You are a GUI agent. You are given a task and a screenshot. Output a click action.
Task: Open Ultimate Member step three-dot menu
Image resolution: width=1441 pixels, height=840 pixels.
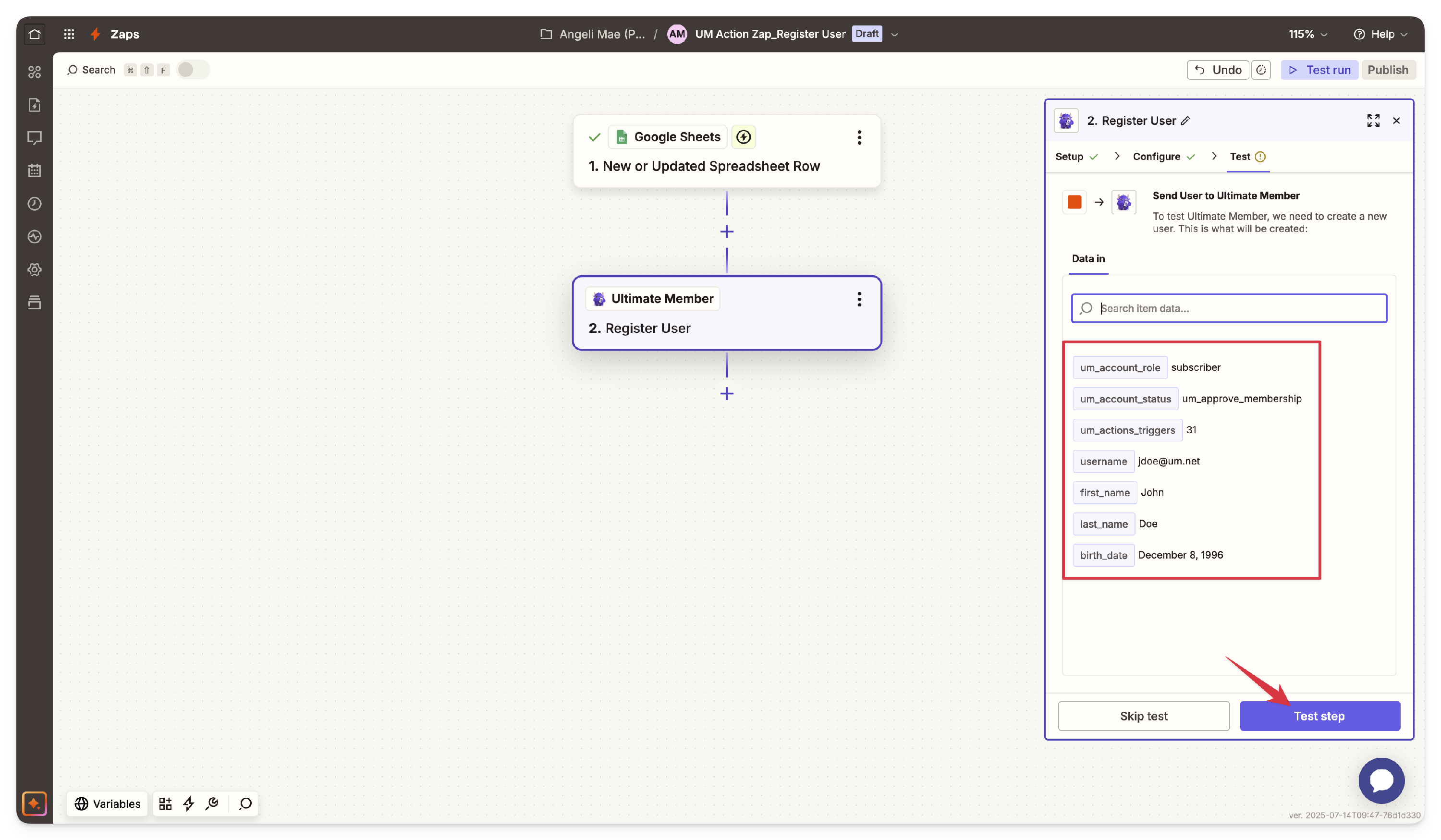click(859, 299)
